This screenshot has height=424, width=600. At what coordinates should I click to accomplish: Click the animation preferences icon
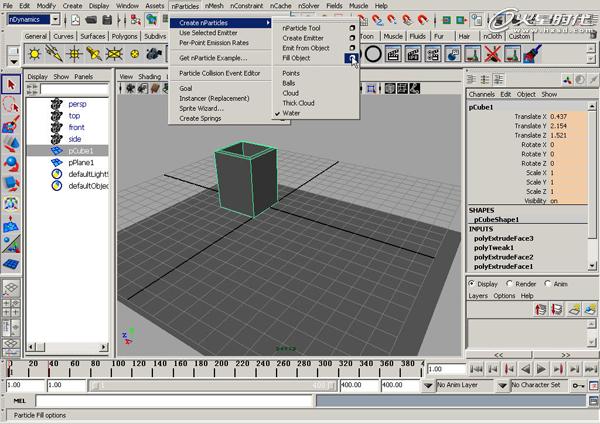tap(593, 385)
